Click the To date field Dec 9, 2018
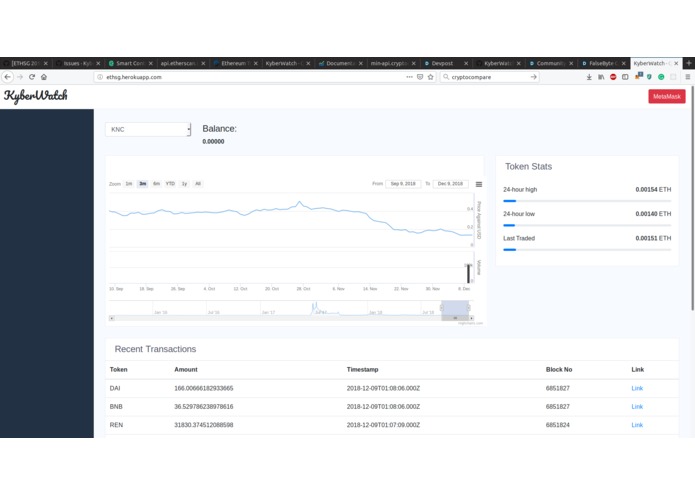Image resolution: width=695 pixels, height=494 pixels. click(450, 184)
